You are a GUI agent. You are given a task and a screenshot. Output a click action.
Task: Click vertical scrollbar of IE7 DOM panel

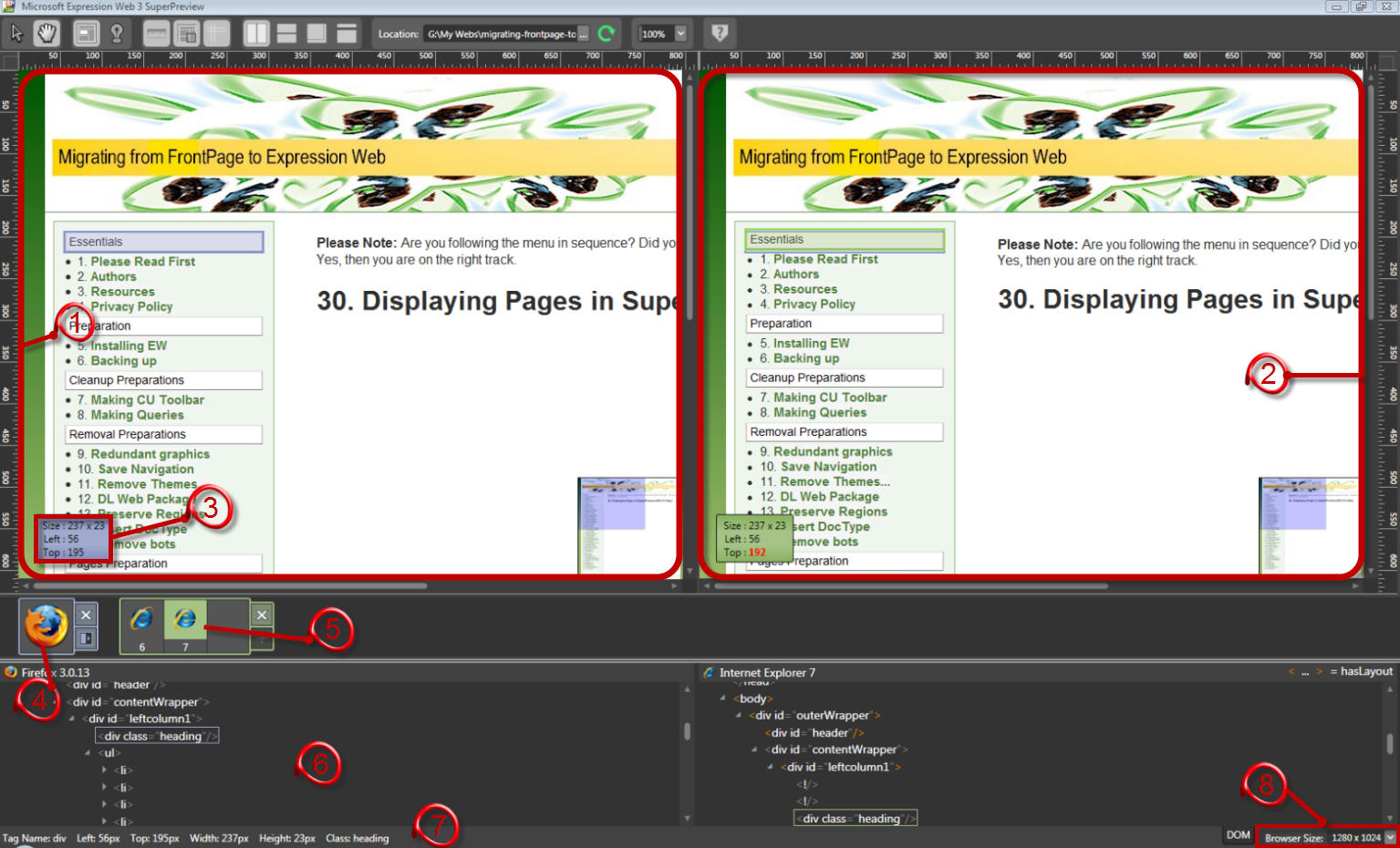pos(1389,744)
